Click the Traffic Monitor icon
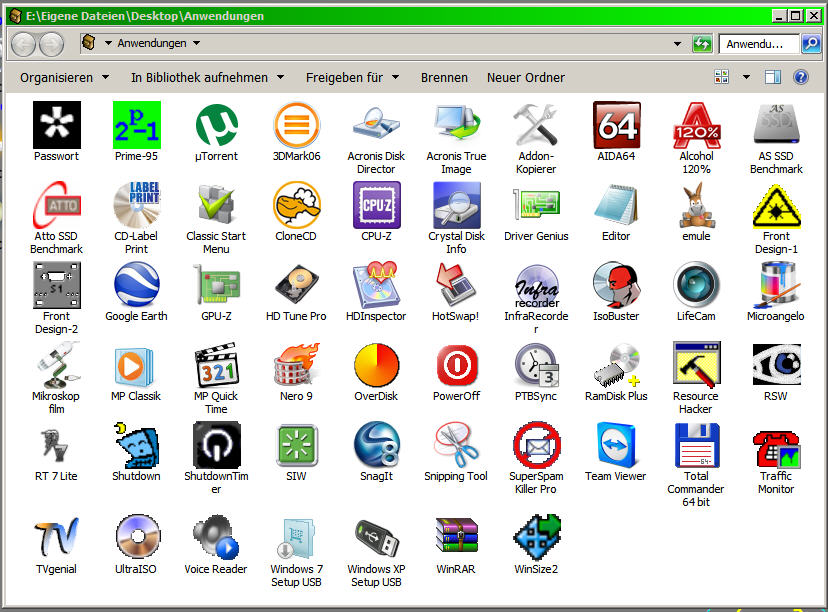Screen dimensions: 828x612 click(776, 450)
